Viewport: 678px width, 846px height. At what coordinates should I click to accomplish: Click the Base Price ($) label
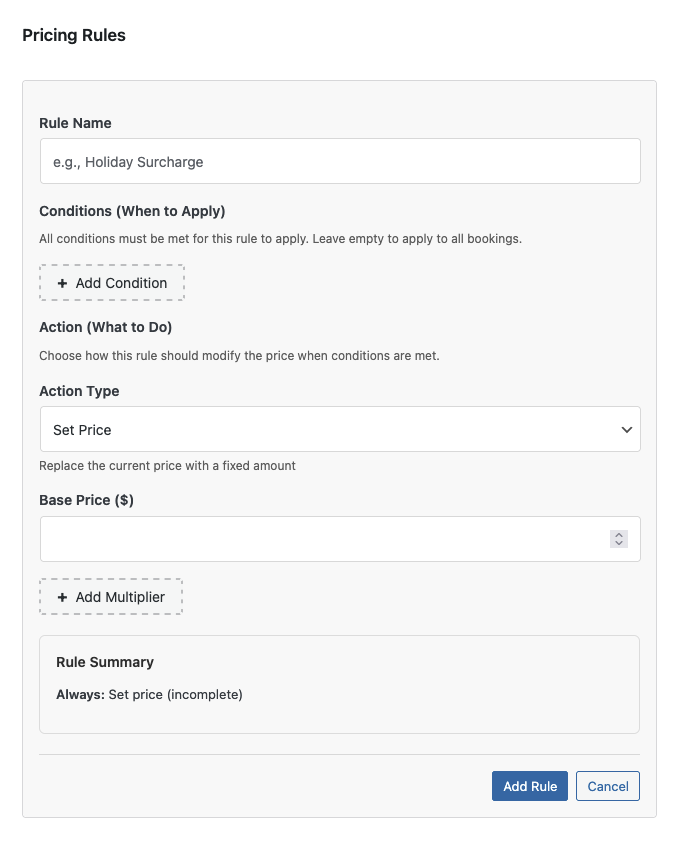(86, 500)
